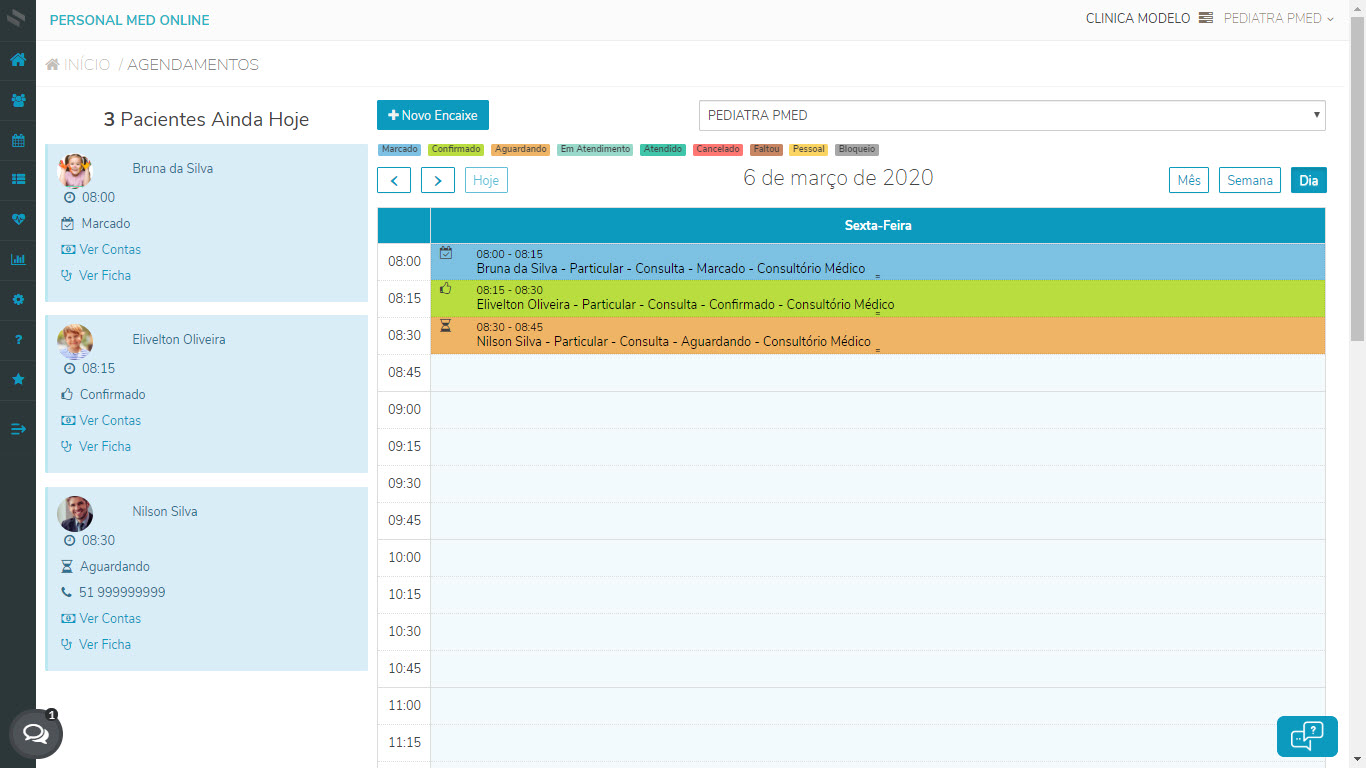Click the red Cancelado legend swatch

tap(717, 149)
